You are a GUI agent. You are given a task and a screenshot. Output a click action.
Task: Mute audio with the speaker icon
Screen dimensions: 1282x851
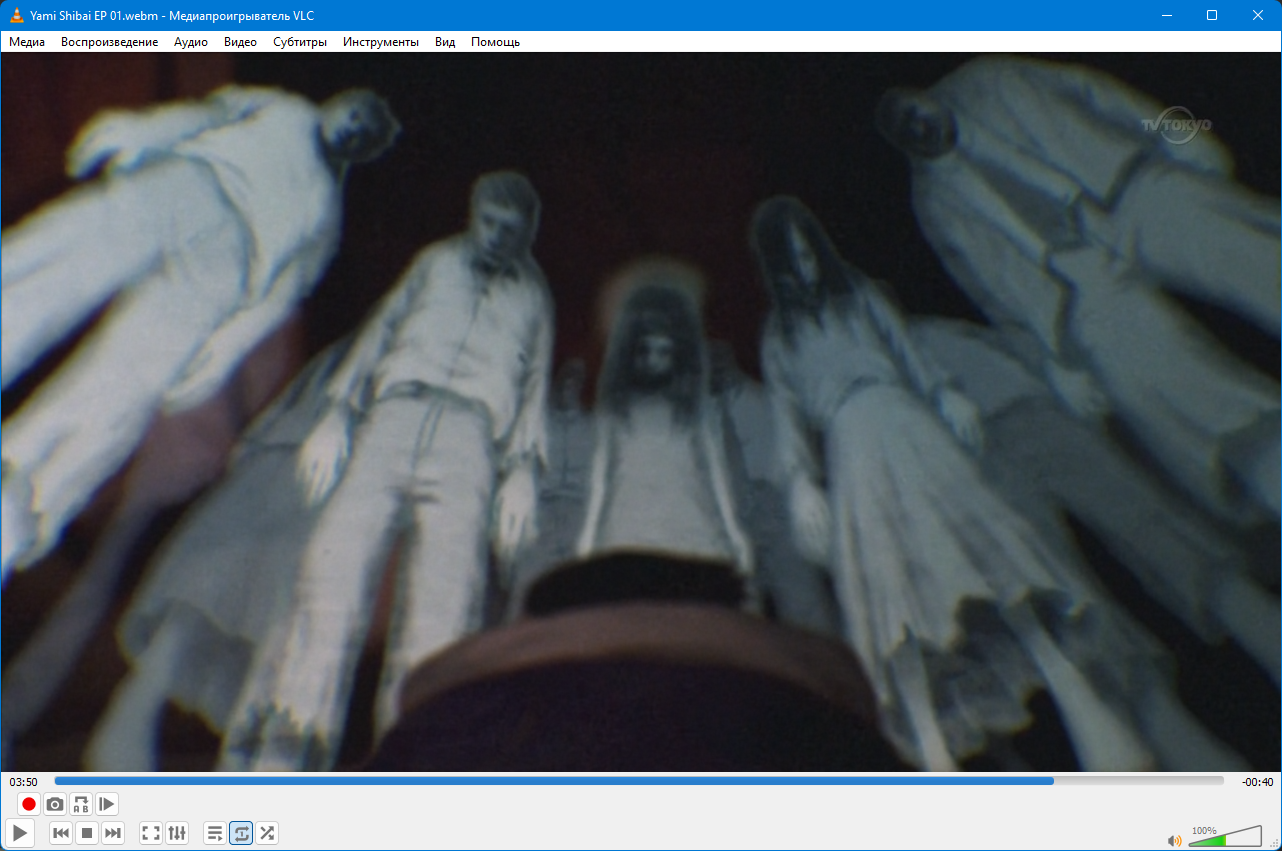pos(1174,840)
